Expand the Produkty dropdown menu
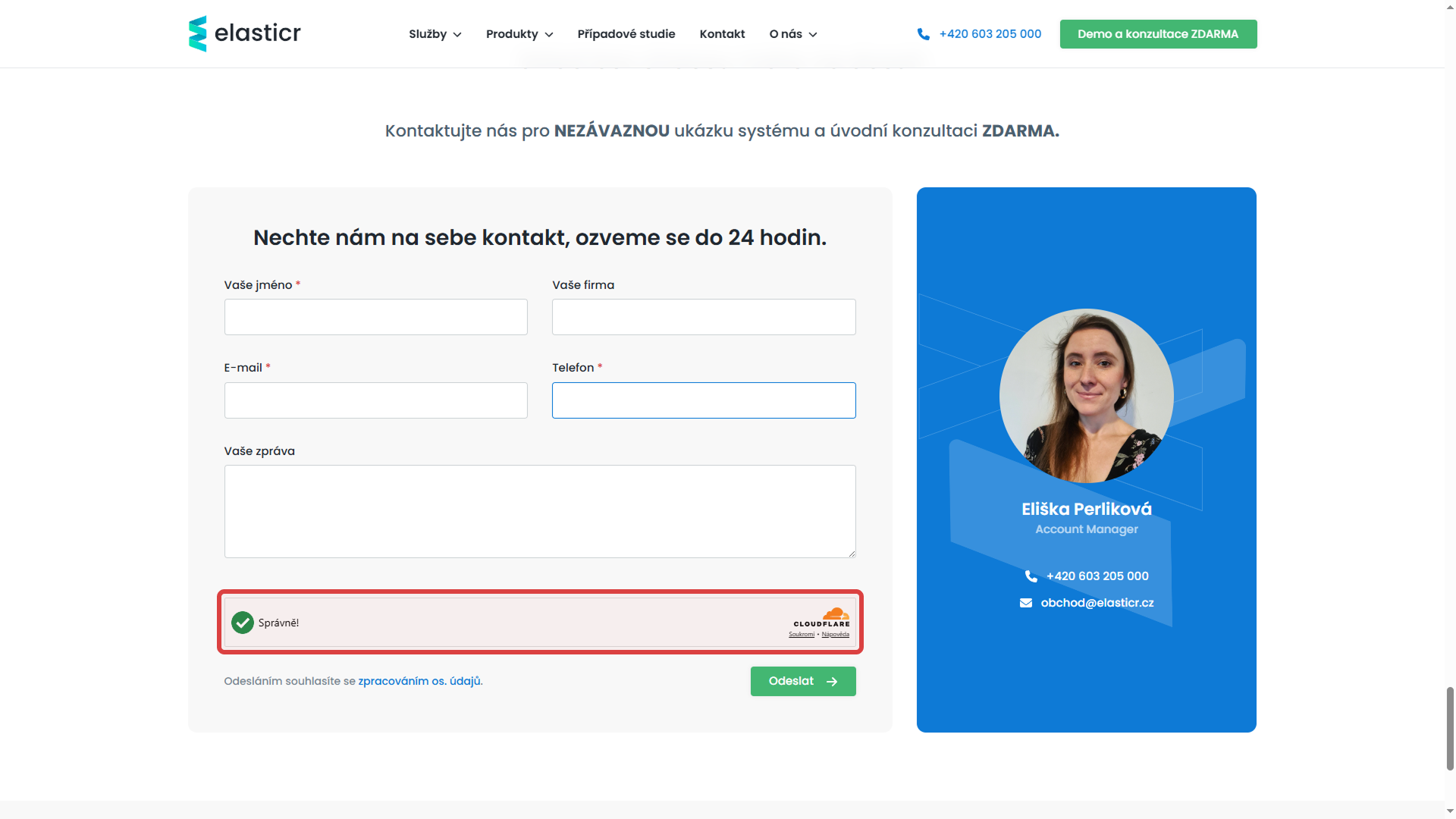Viewport: 1456px width, 819px height. coord(519,34)
